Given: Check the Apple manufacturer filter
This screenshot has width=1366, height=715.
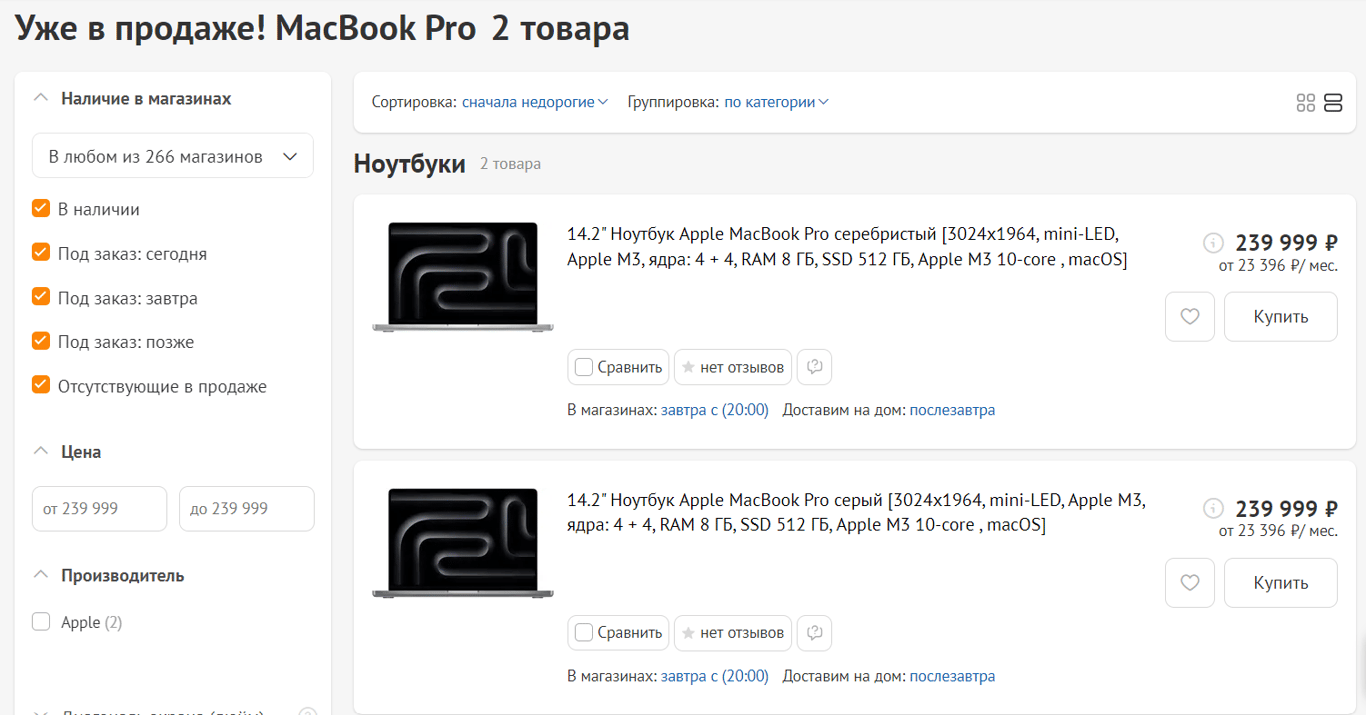Looking at the screenshot, I should [41, 622].
